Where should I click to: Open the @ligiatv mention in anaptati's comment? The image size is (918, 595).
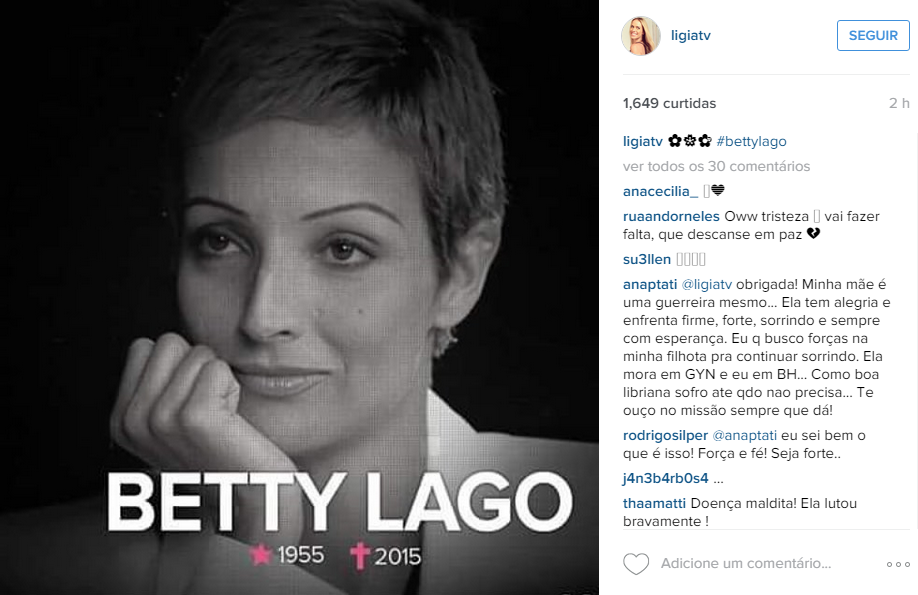click(707, 285)
